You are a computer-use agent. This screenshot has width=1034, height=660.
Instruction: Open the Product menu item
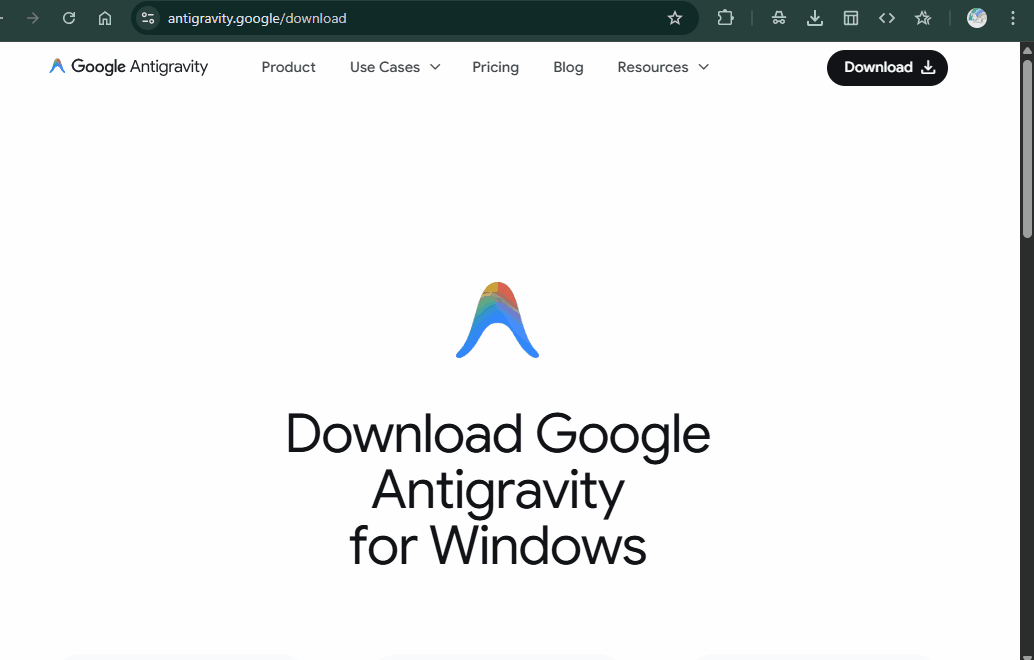tap(288, 67)
